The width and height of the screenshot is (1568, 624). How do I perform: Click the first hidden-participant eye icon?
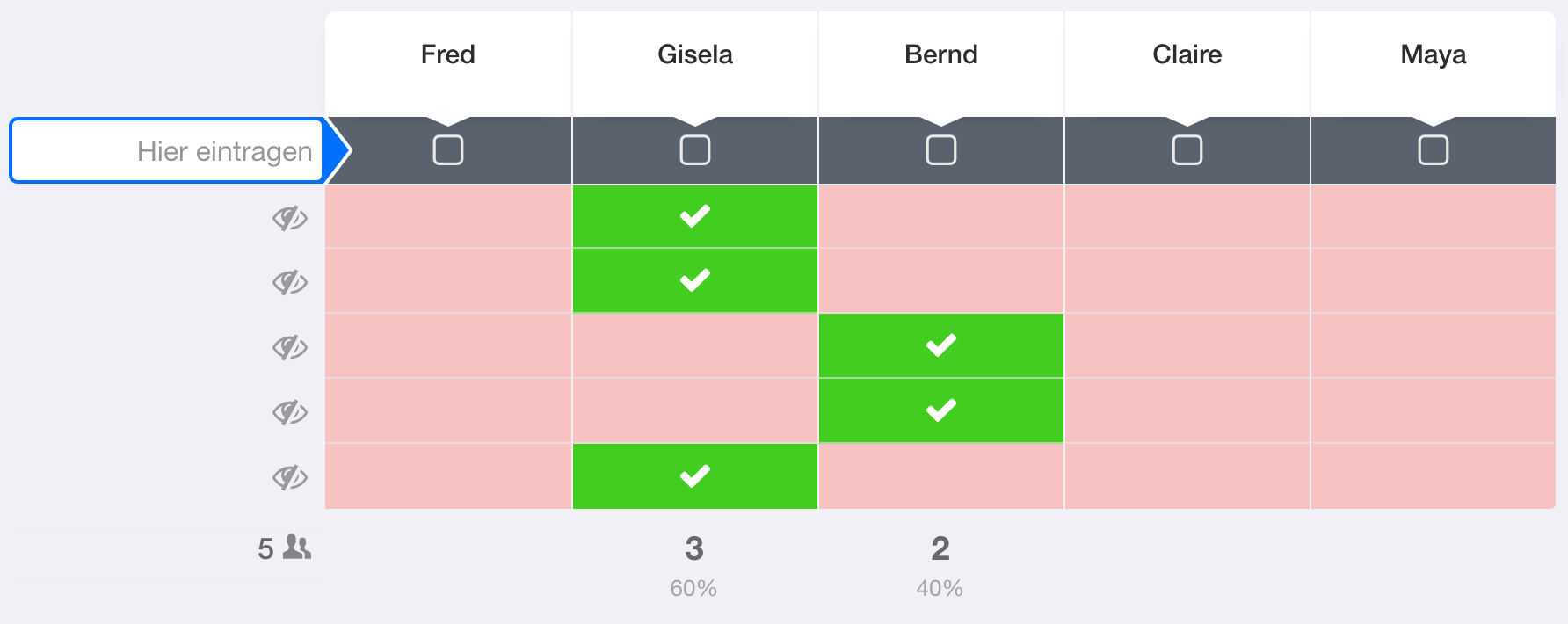click(289, 217)
